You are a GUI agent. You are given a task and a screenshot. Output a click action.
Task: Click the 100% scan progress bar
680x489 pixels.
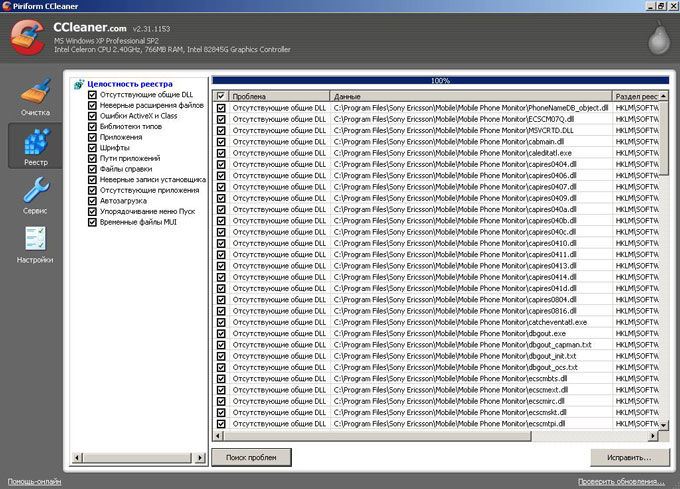[441, 80]
